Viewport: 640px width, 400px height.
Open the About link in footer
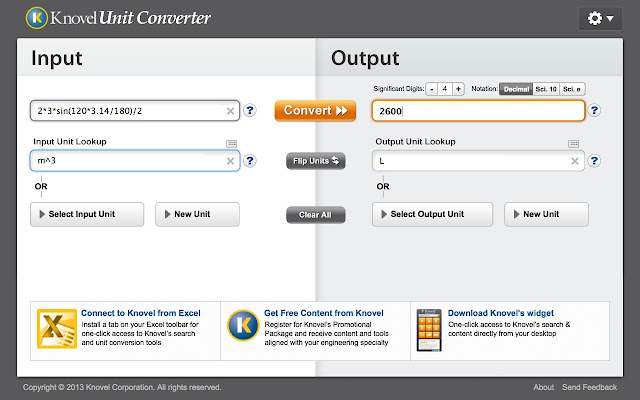pos(544,387)
